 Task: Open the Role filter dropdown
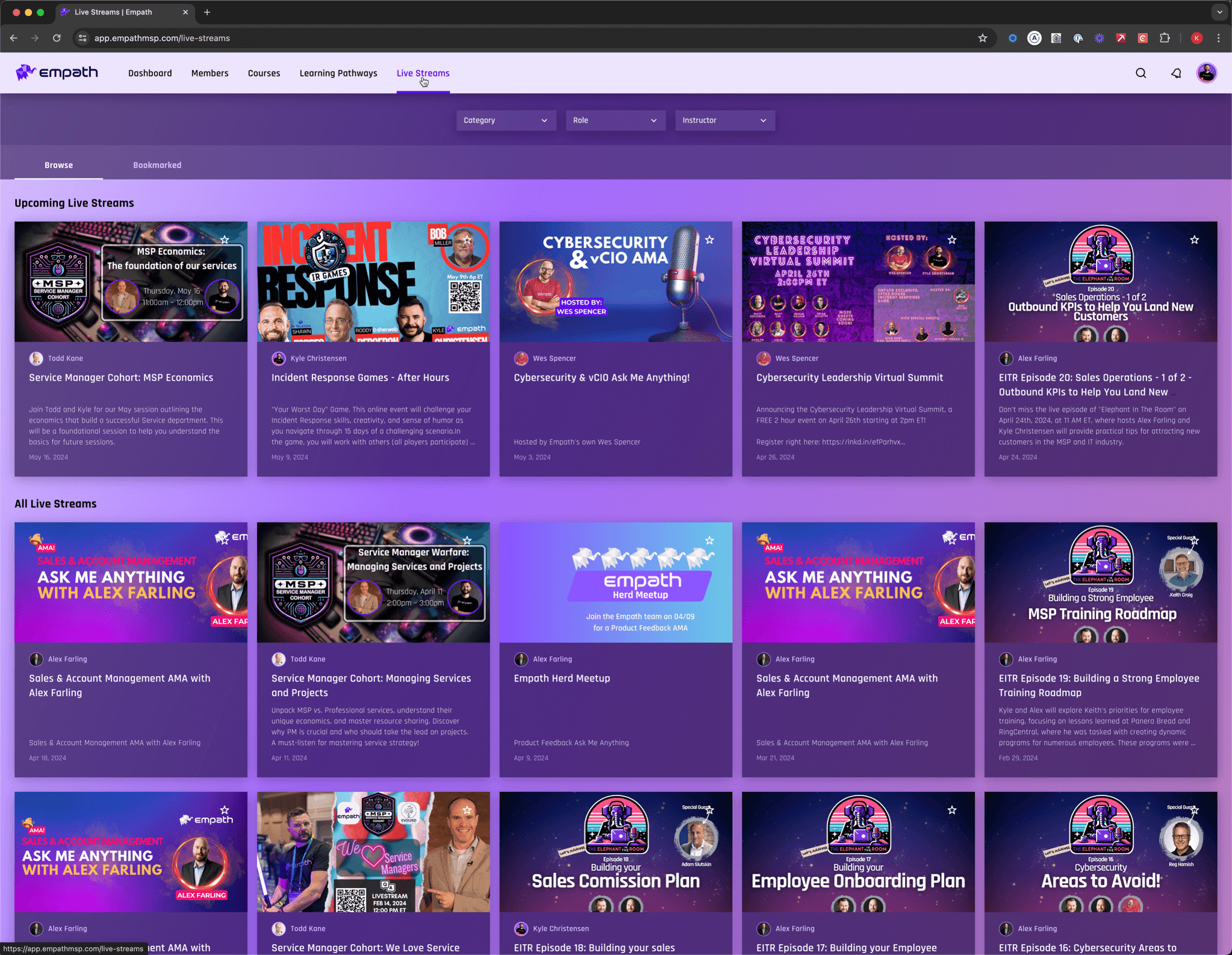(x=615, y=120)
